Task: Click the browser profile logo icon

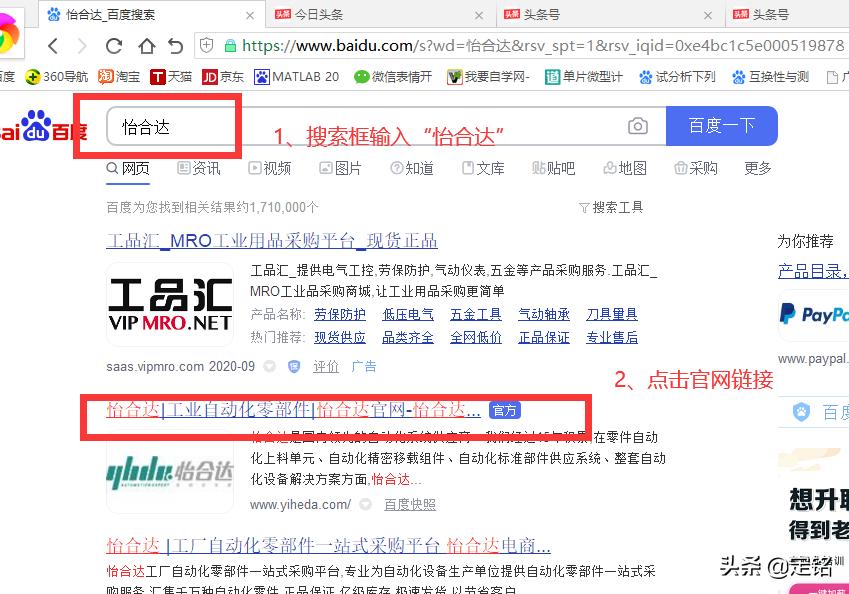Action: [9, 32]
